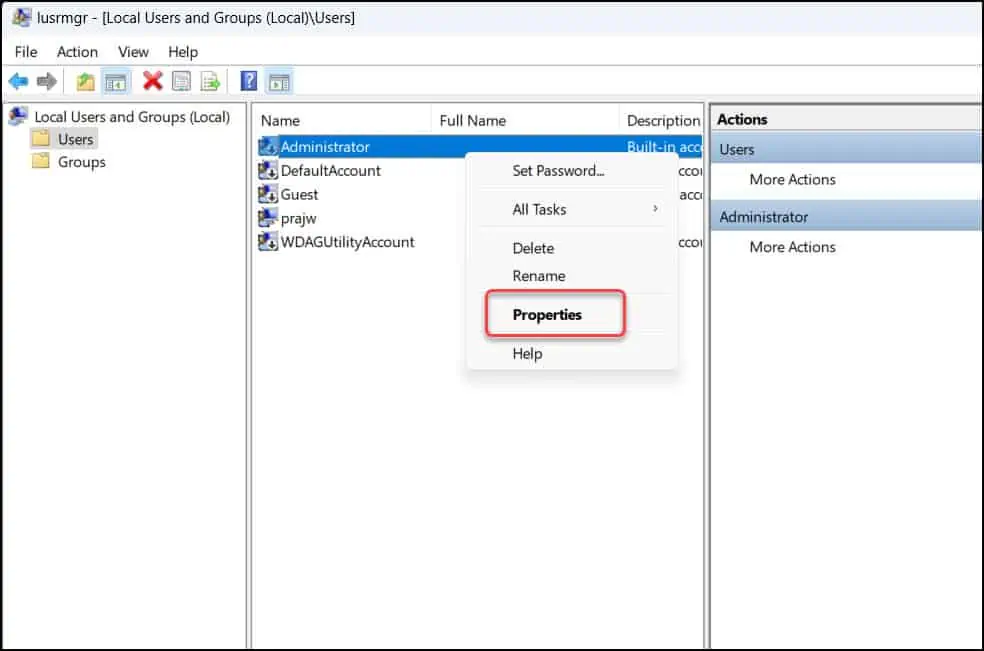Choose Delete from context menu

[x=533, y=249]
